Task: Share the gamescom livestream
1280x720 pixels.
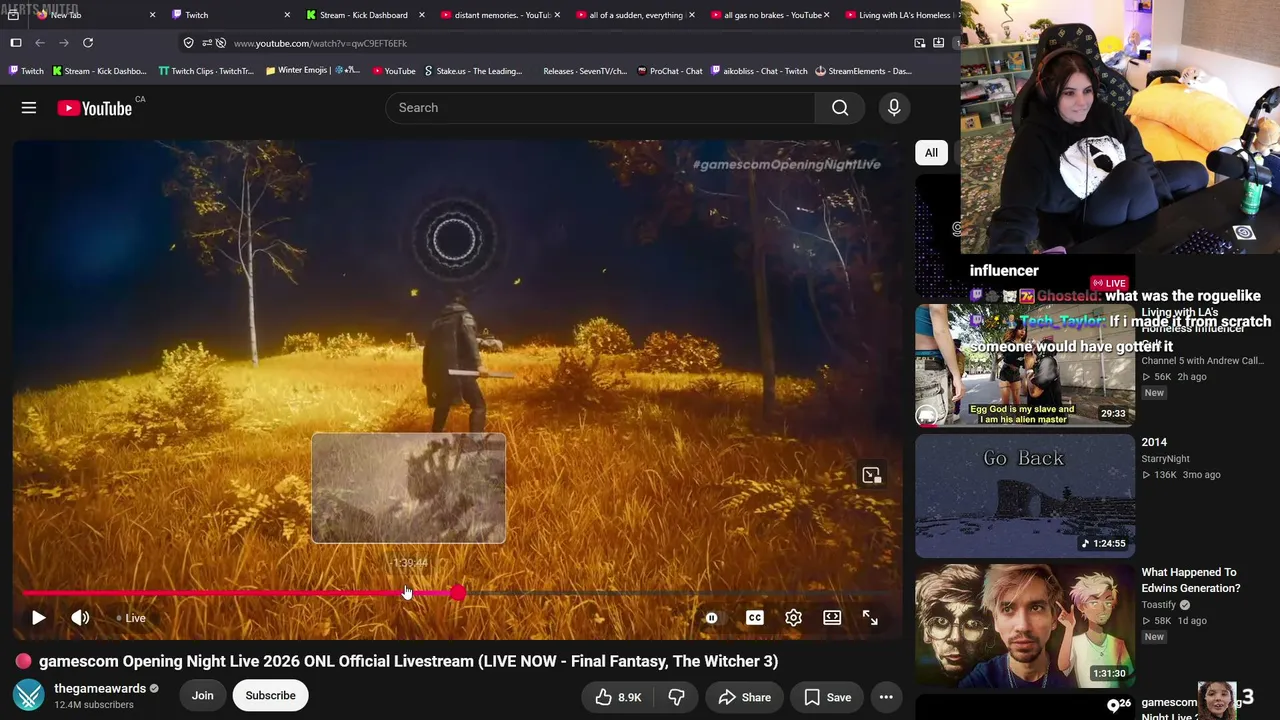Action: 744,697
